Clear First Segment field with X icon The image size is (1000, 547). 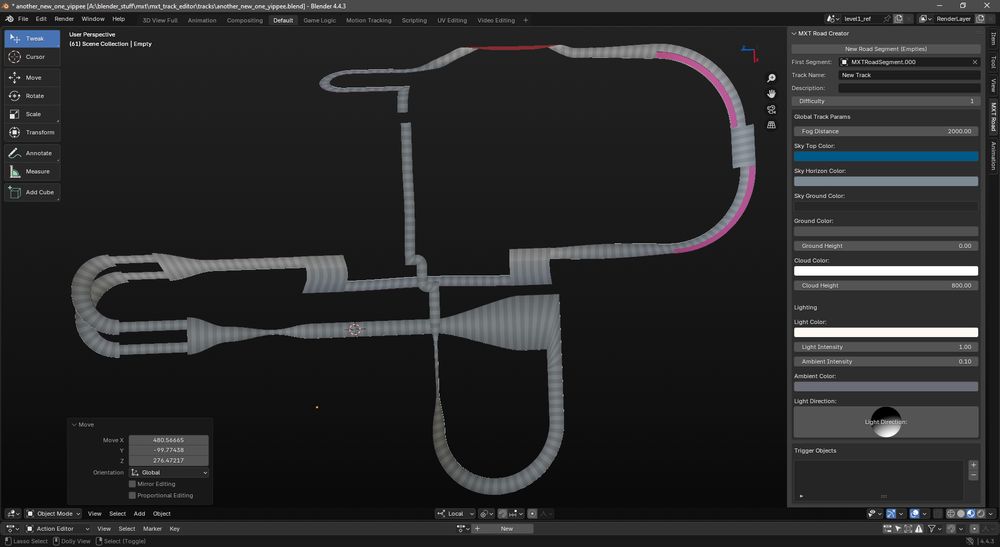[x=974, y=62]
